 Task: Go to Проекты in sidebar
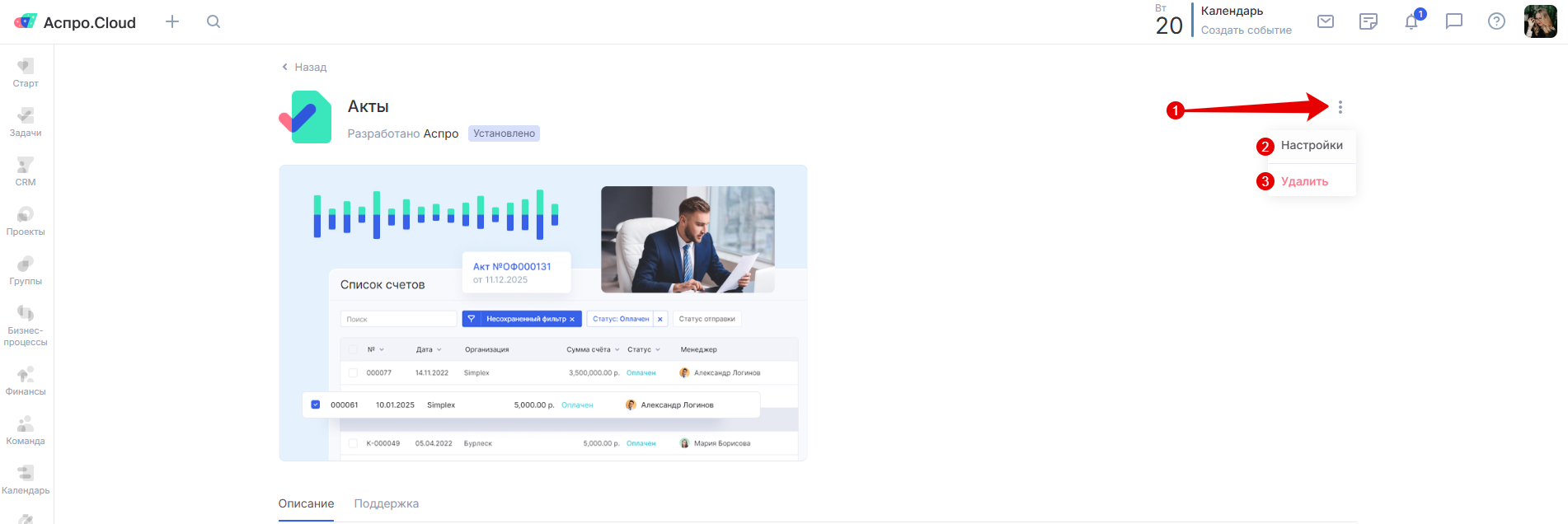[26, 221]
